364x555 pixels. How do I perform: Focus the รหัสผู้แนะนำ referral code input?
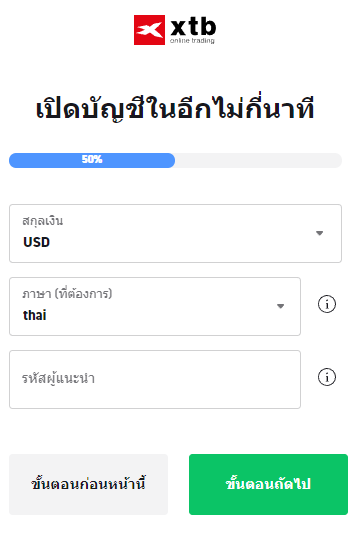pos(155,379)
